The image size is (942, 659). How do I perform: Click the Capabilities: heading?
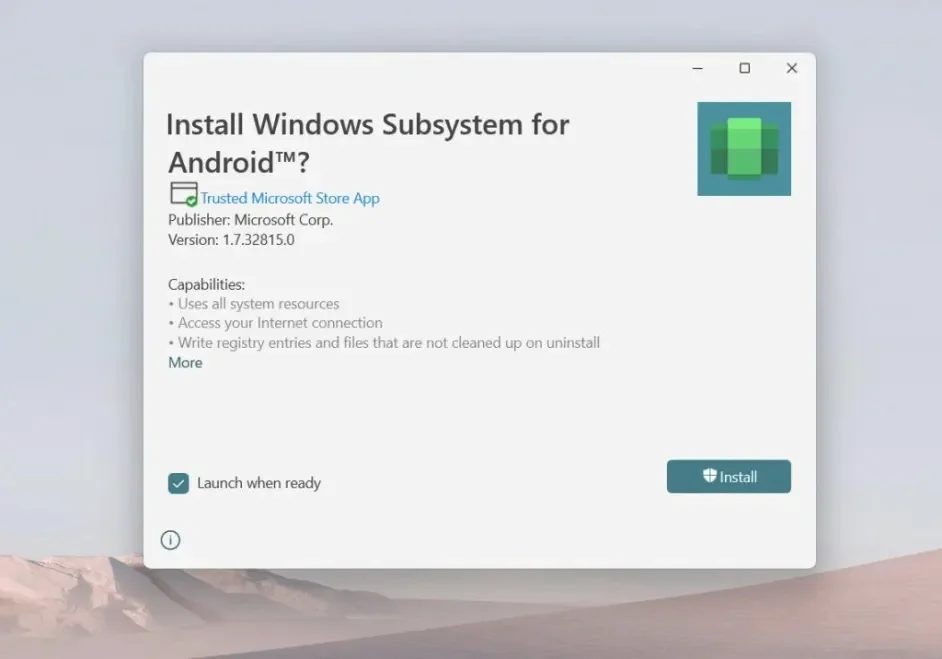(x=206, y=284)
